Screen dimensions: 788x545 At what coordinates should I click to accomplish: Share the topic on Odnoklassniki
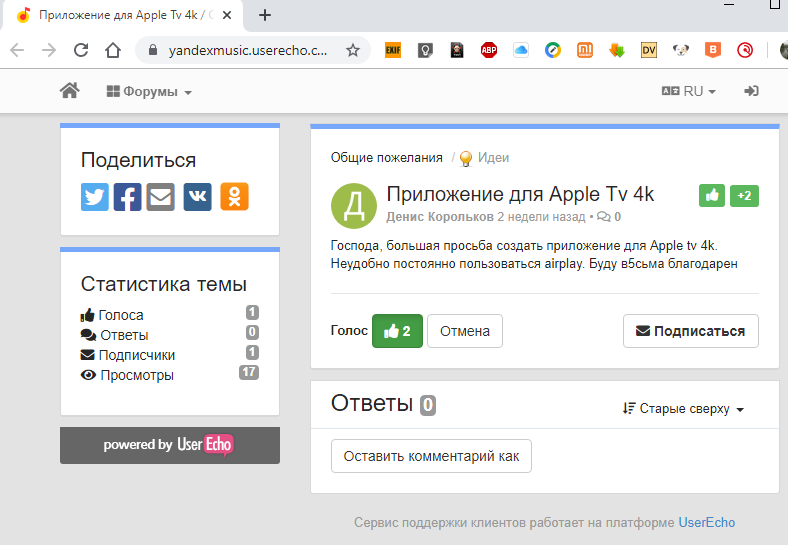click(x=234, y=197)
